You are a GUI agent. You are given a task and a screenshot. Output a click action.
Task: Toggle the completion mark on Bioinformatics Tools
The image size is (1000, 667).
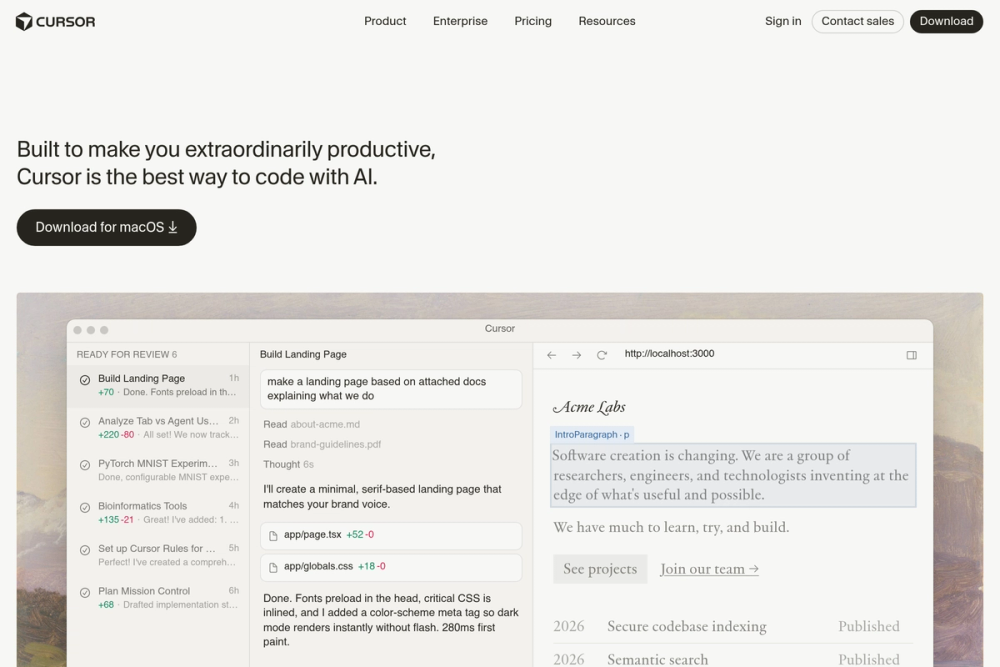pyautogui.click(x=84, y=507)
